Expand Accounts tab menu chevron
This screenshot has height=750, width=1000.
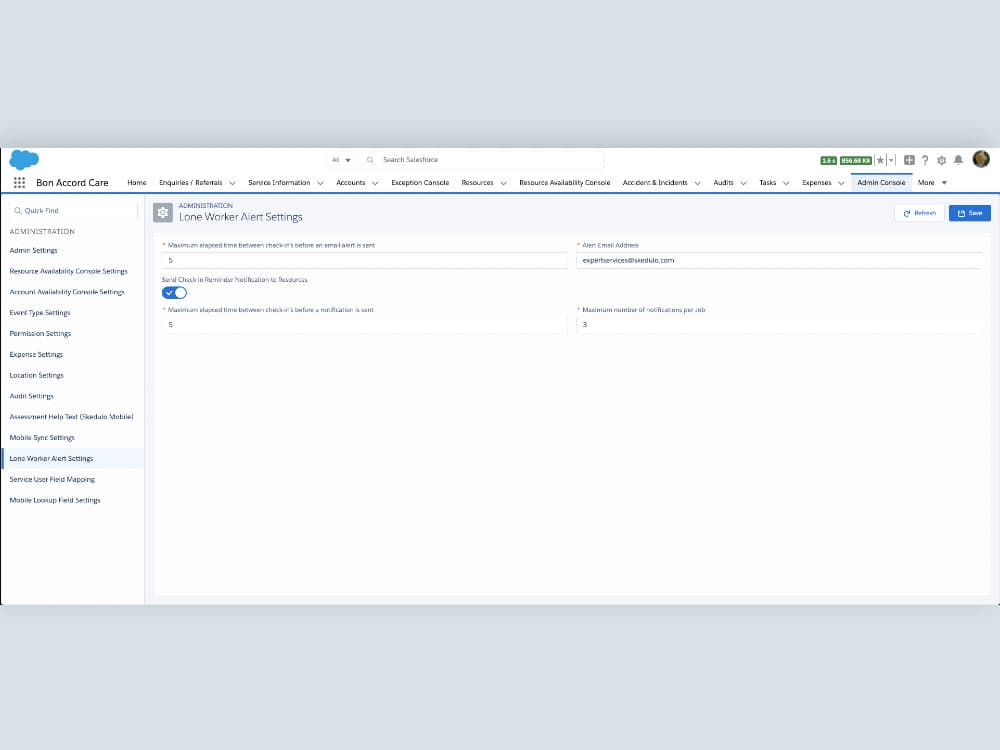[x=375, y=183]
